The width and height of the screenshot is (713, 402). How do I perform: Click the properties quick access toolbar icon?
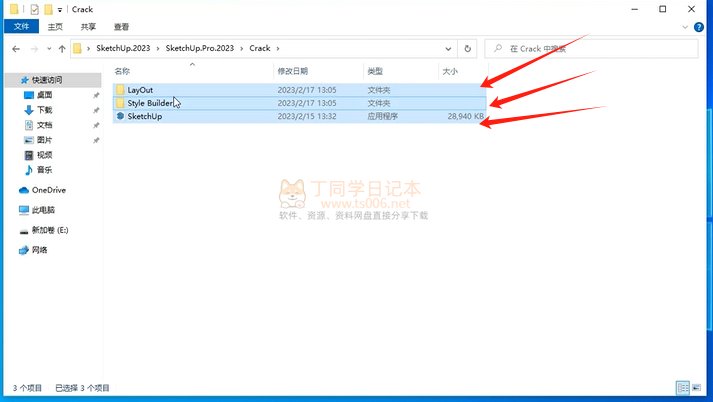[35, 9]
